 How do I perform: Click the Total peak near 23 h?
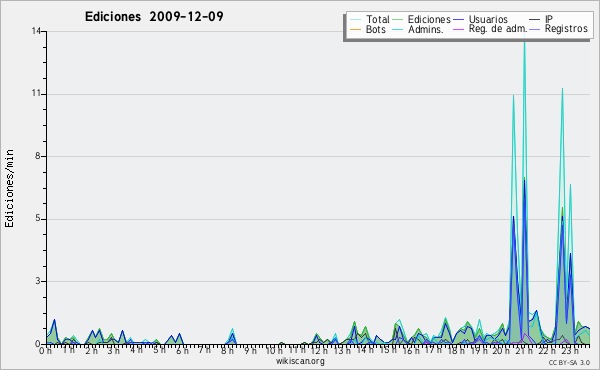click(x=562, y=89)
